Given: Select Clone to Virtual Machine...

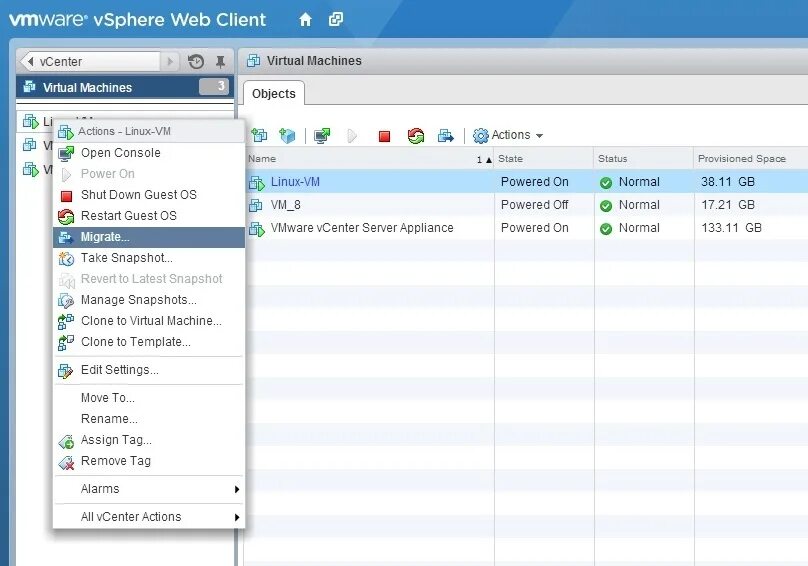Looking at the screenshot, I should (148, 321).
